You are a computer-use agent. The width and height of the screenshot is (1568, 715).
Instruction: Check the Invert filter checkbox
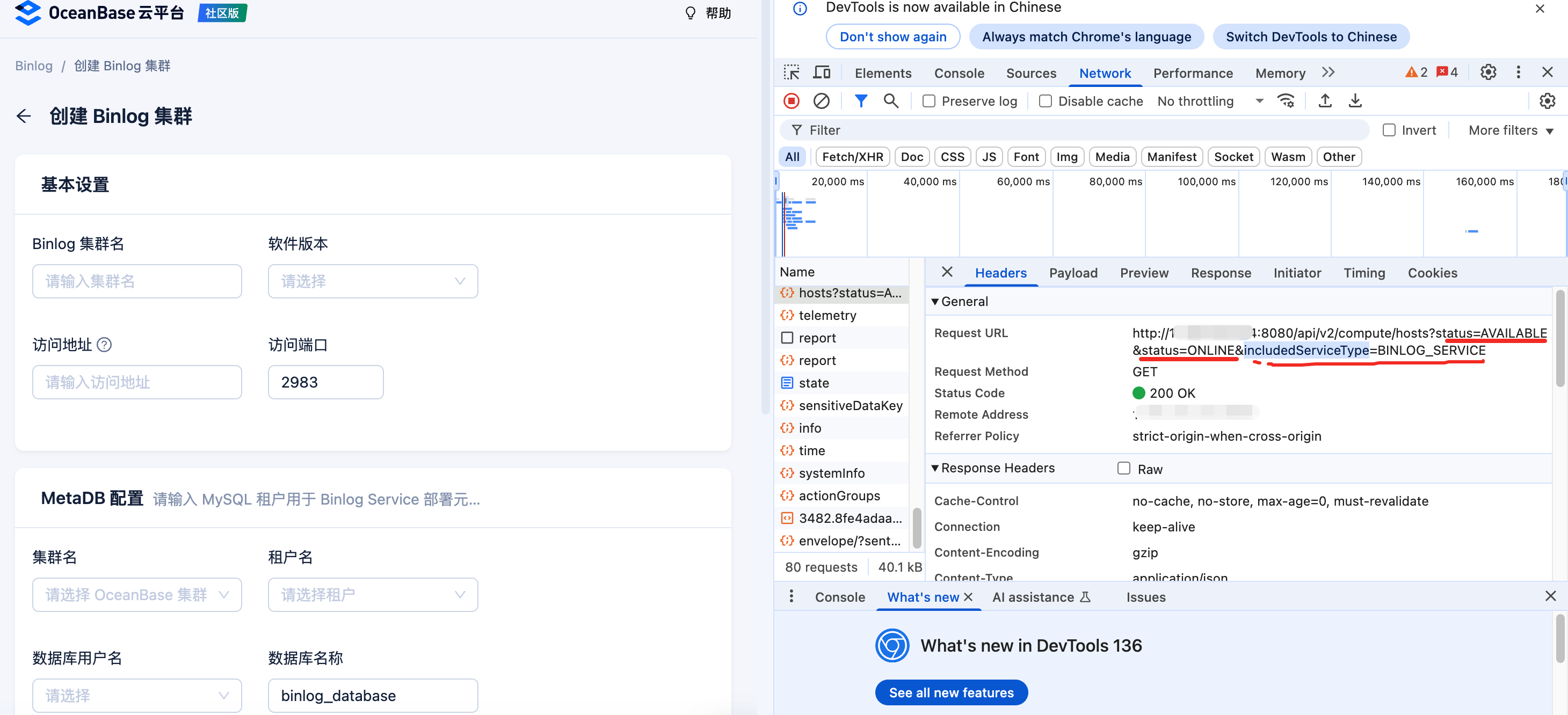[x=1389, y=130]
